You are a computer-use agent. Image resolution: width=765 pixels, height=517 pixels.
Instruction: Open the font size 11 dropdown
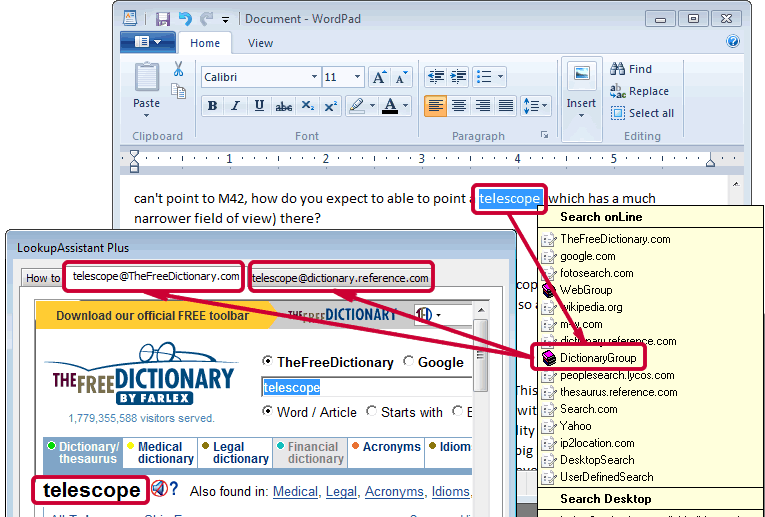358,77
